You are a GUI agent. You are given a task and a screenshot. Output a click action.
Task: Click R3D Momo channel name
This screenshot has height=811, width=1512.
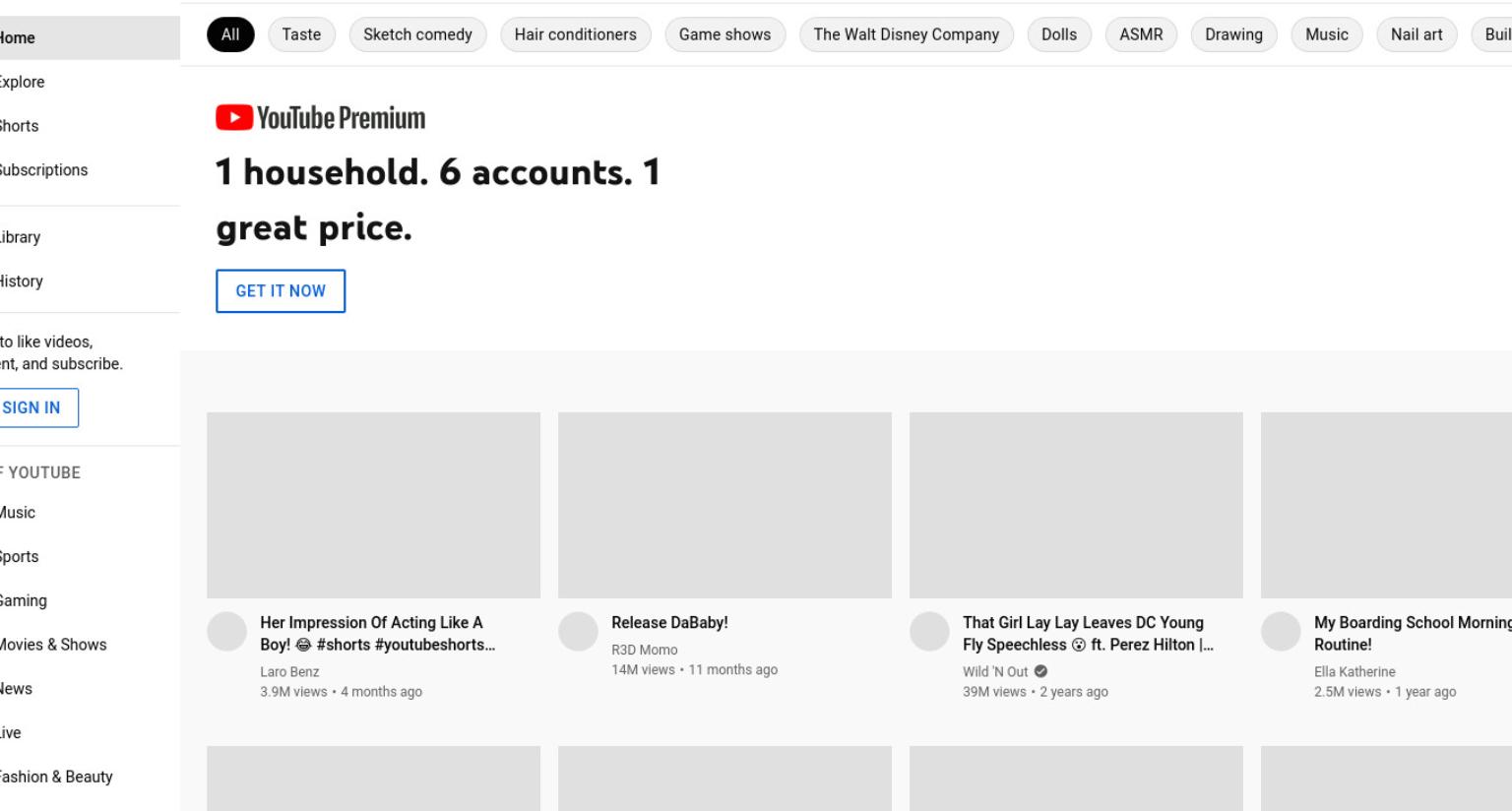645,651
